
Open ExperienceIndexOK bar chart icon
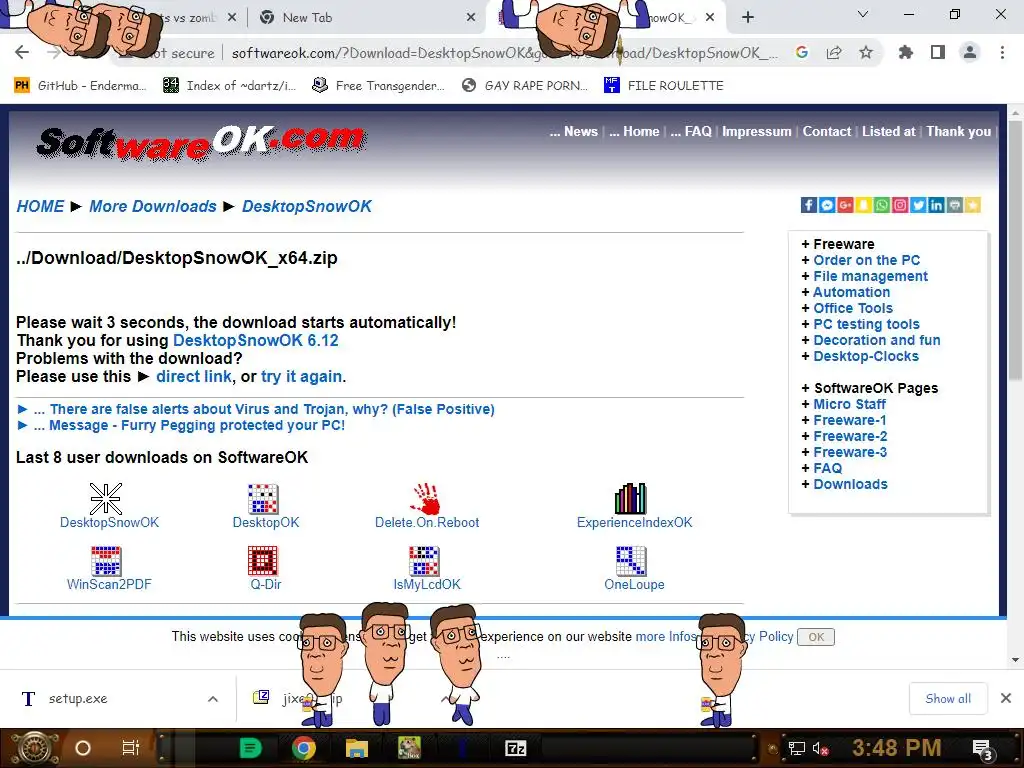tap(630, 498)
